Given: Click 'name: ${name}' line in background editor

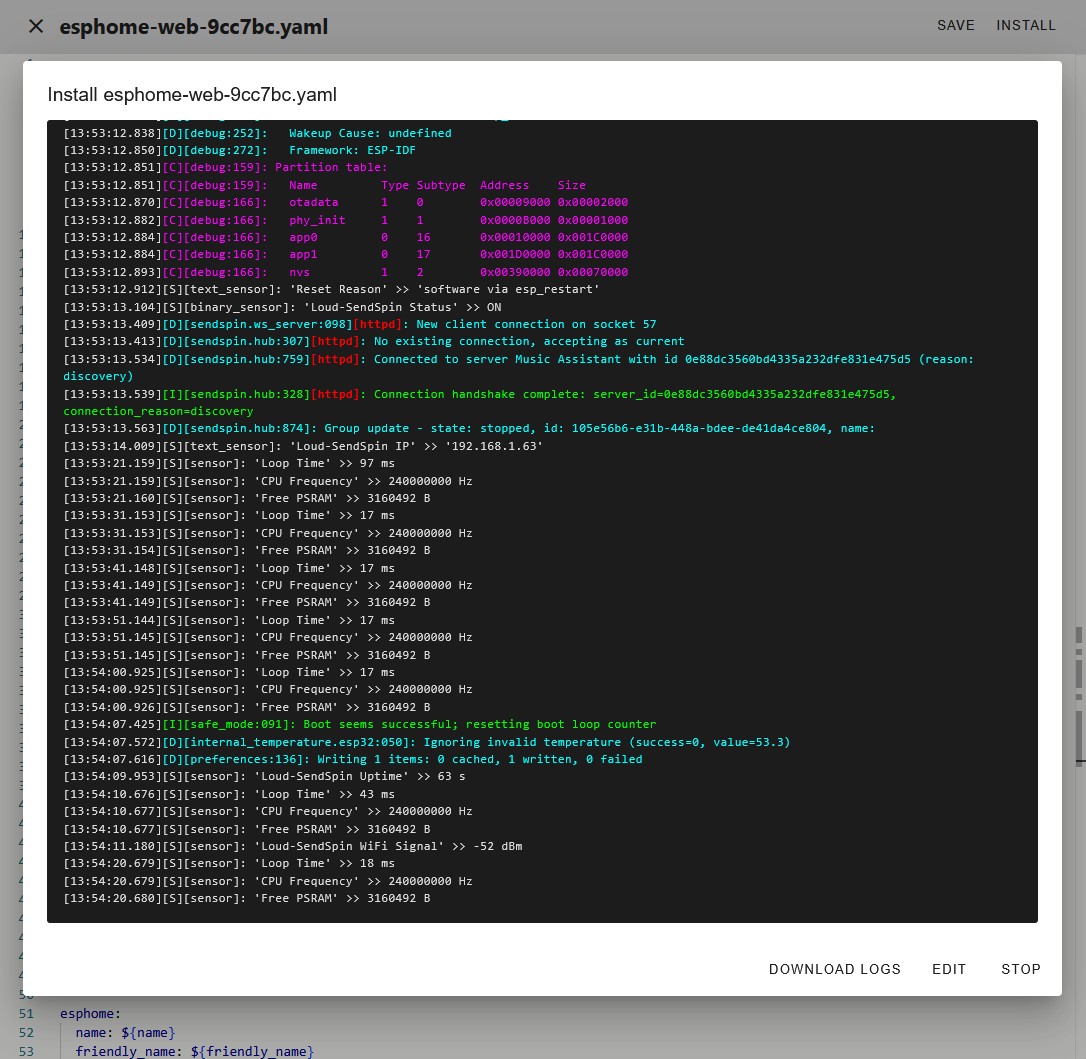Looking at the screenshot, I should click(x=125, y=1033).
